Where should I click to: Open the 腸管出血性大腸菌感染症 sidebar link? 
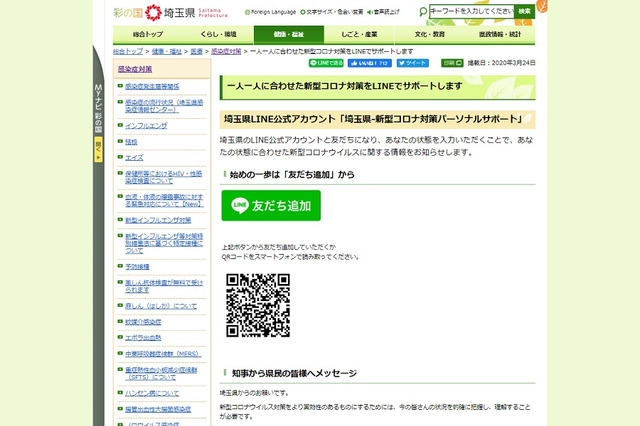158,409
